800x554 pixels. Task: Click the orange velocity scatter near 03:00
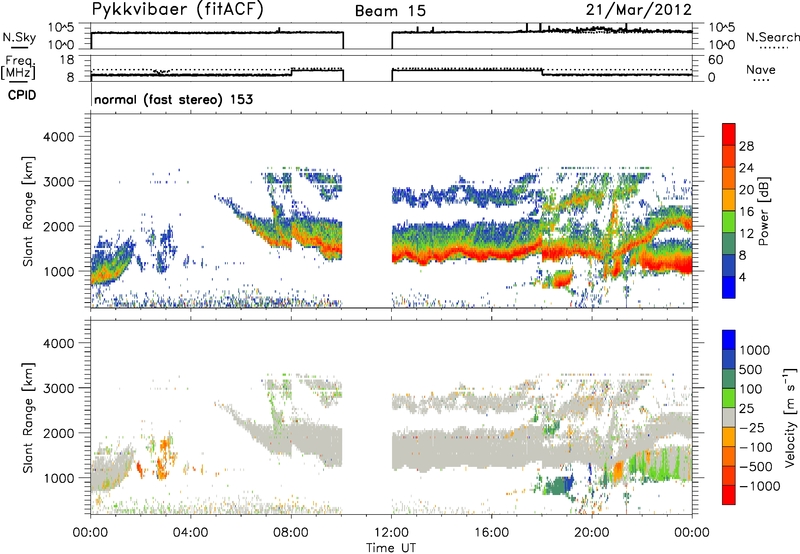pyautogui.click(x=162, y=459)
